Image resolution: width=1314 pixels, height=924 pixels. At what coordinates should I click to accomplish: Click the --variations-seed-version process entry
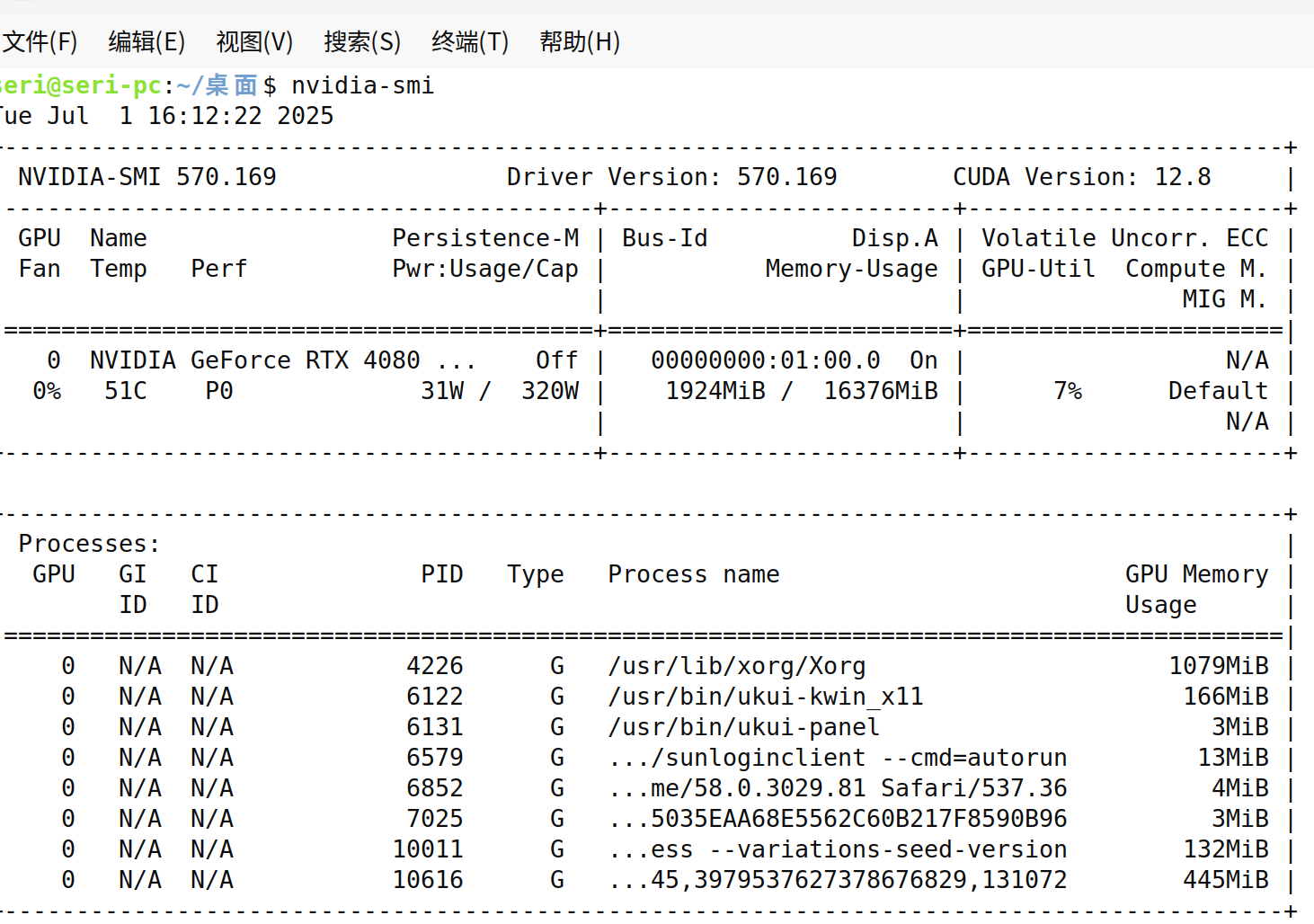coord(838,849)
